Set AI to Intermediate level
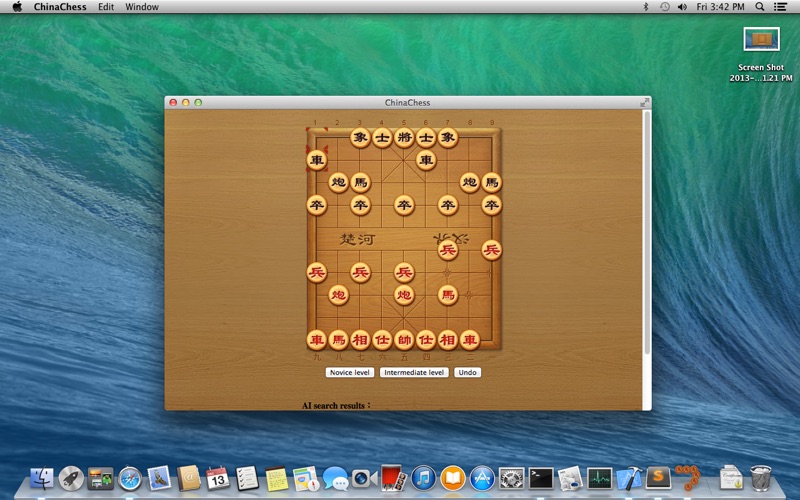The height and width of the screenshot is (500, 800). pos(414,372)
